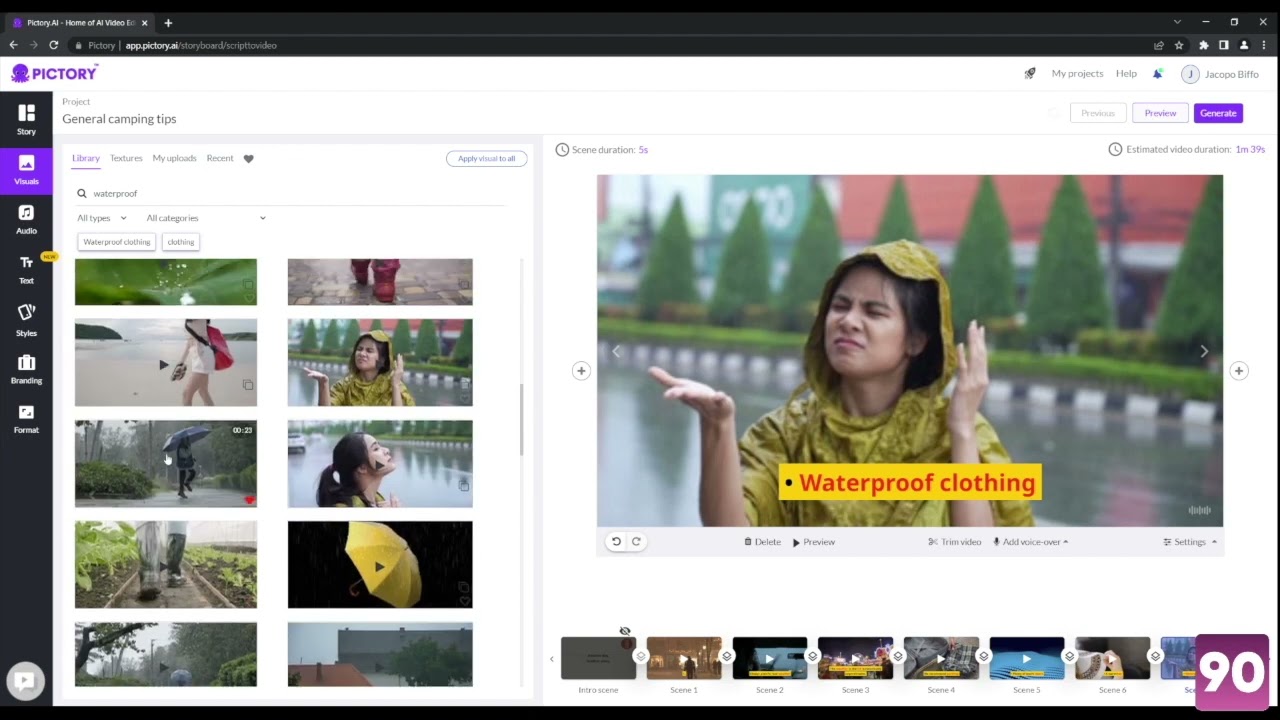Expand the scene Settings menu
Viewport: 1280px width, 720px height.
click(1190, 542)
